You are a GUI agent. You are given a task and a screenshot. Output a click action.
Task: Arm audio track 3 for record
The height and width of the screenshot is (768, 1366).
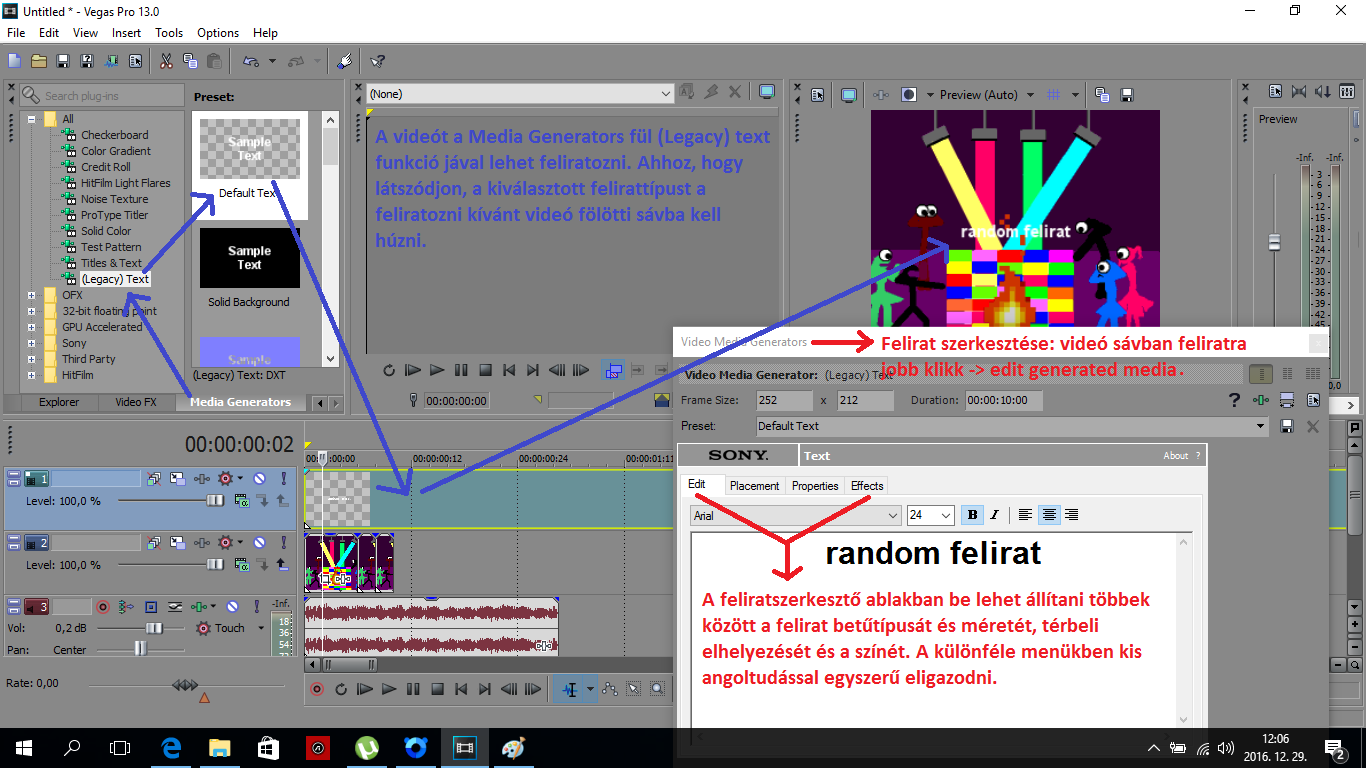[102, 607]
